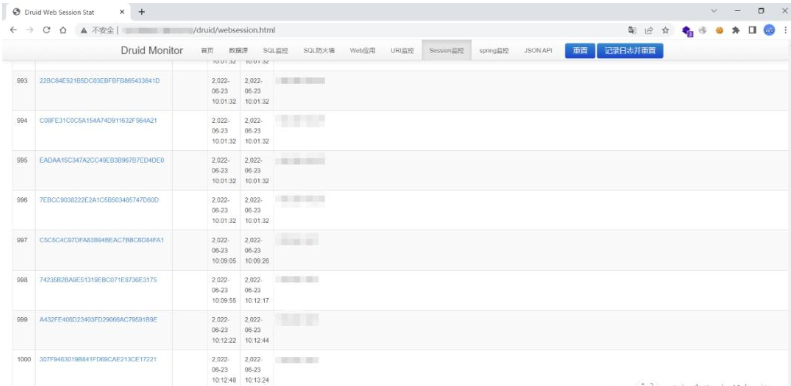
Task: Click the blue 重置 button
Action: click(580, 50)
